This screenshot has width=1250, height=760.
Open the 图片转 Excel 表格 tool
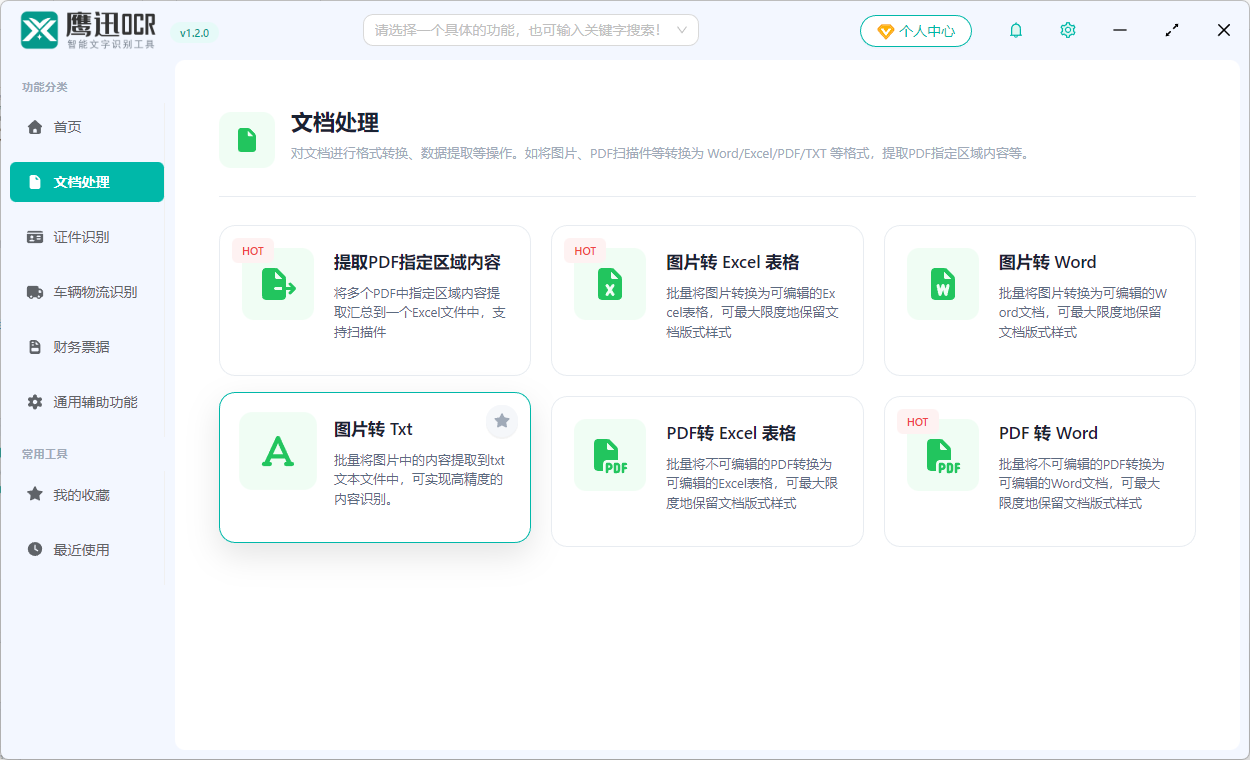point(706,300)
